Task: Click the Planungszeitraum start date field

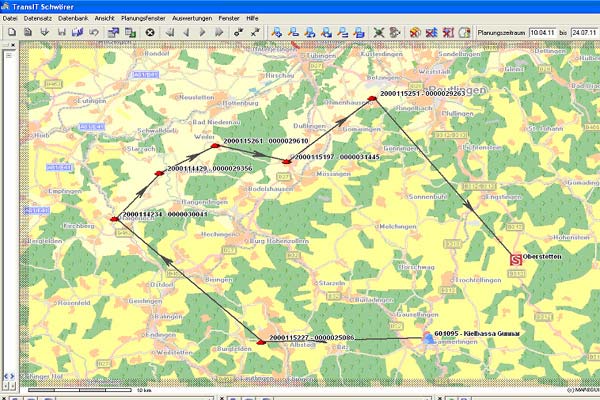Action: point(535,33)
